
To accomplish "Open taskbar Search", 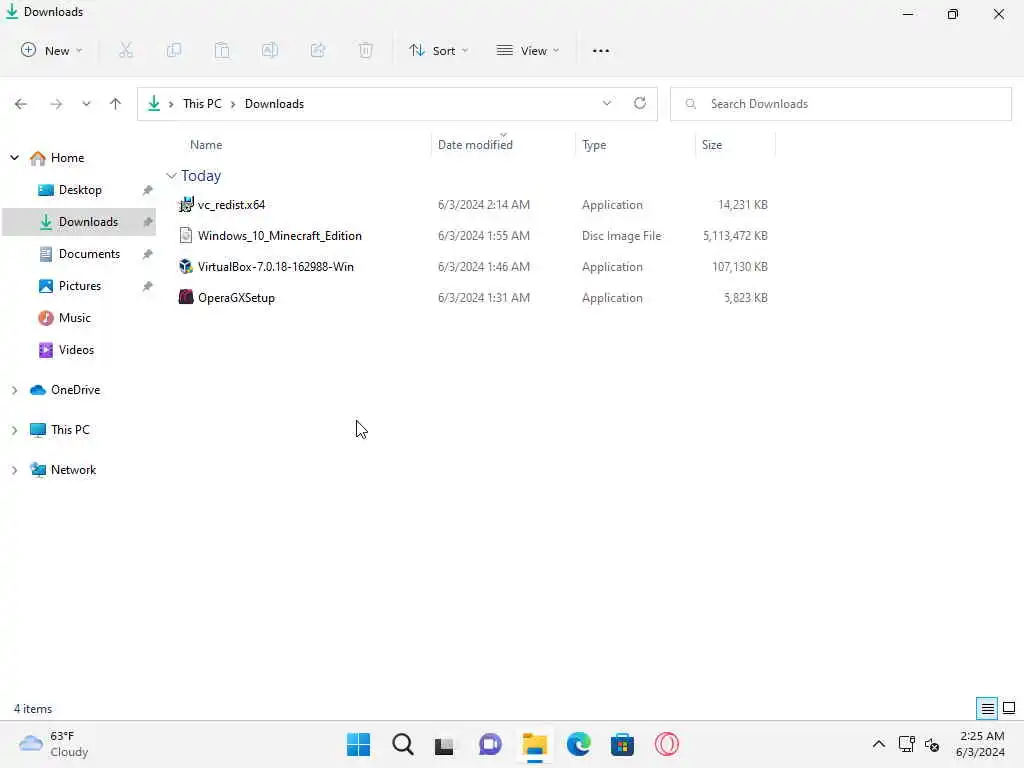I will [403, 744].
